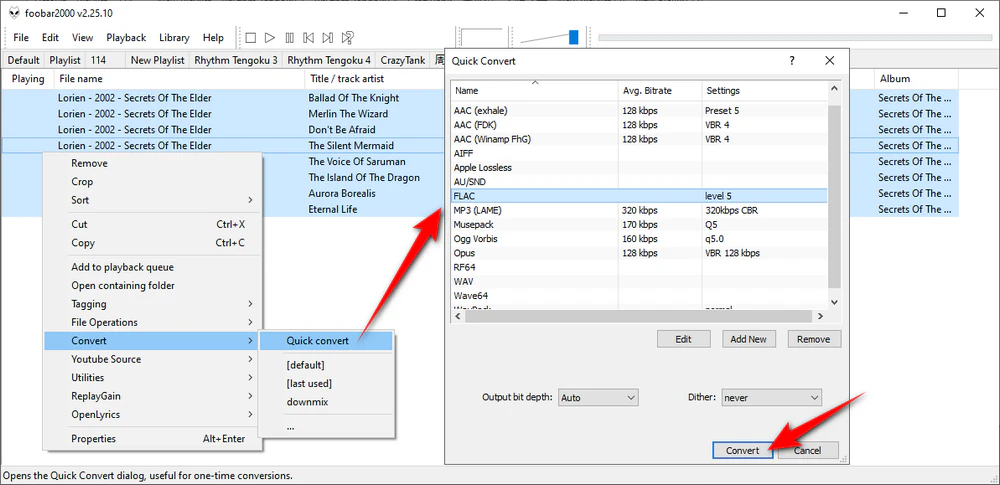1000x485 pixels.
Task: Open Properties from the context menu
Action: (x=153, y=439)
